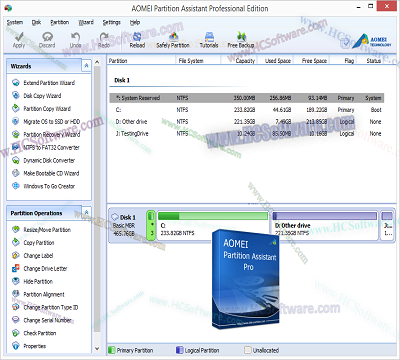The image size is (400, 360).
Task: Click the Discard toolbar icon
Action: click(47, 37)
